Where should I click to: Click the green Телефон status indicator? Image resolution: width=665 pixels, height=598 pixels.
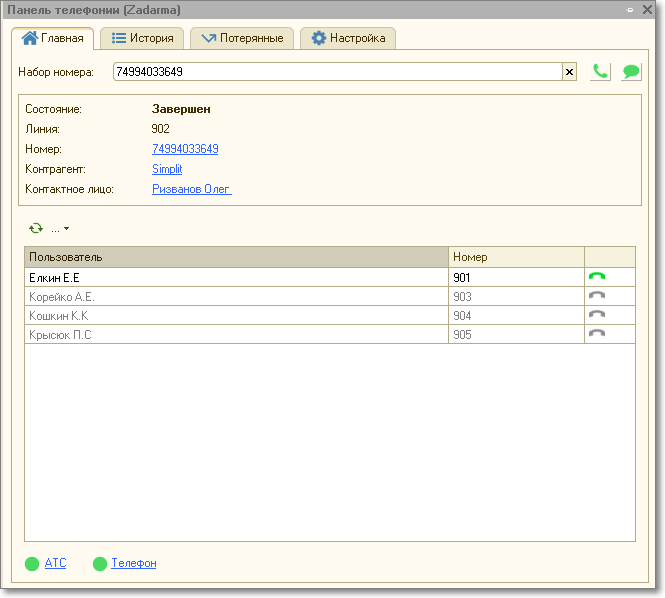[x=100, y=564]
